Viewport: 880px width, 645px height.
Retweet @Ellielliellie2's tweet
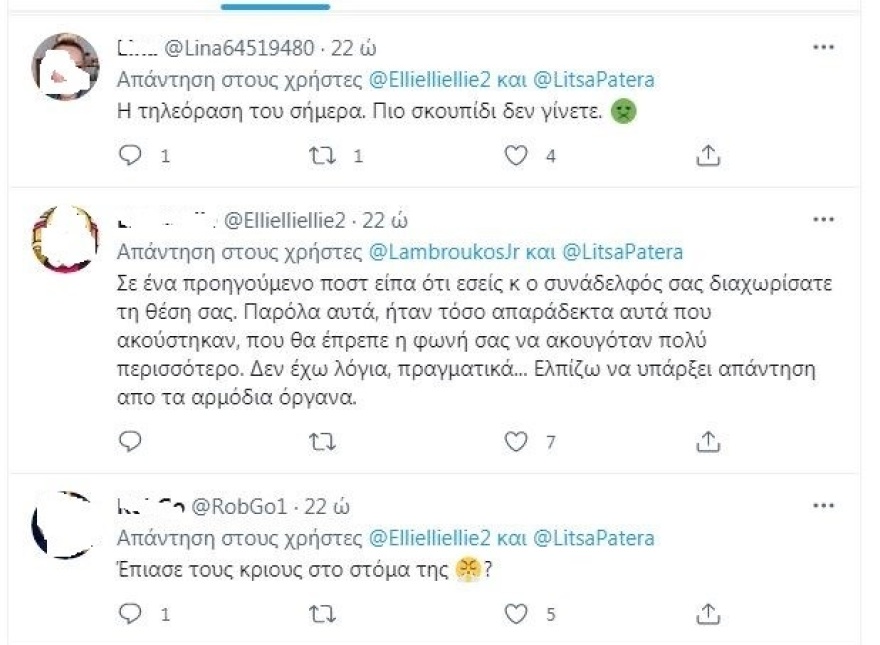coord(320,440)
